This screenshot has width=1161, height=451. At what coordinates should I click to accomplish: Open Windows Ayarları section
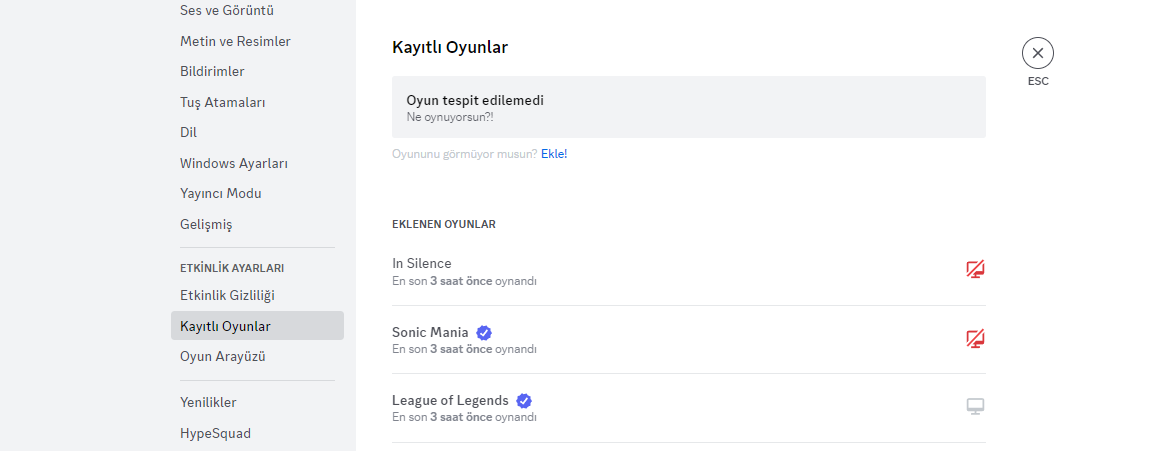click(x=234, y=163)
